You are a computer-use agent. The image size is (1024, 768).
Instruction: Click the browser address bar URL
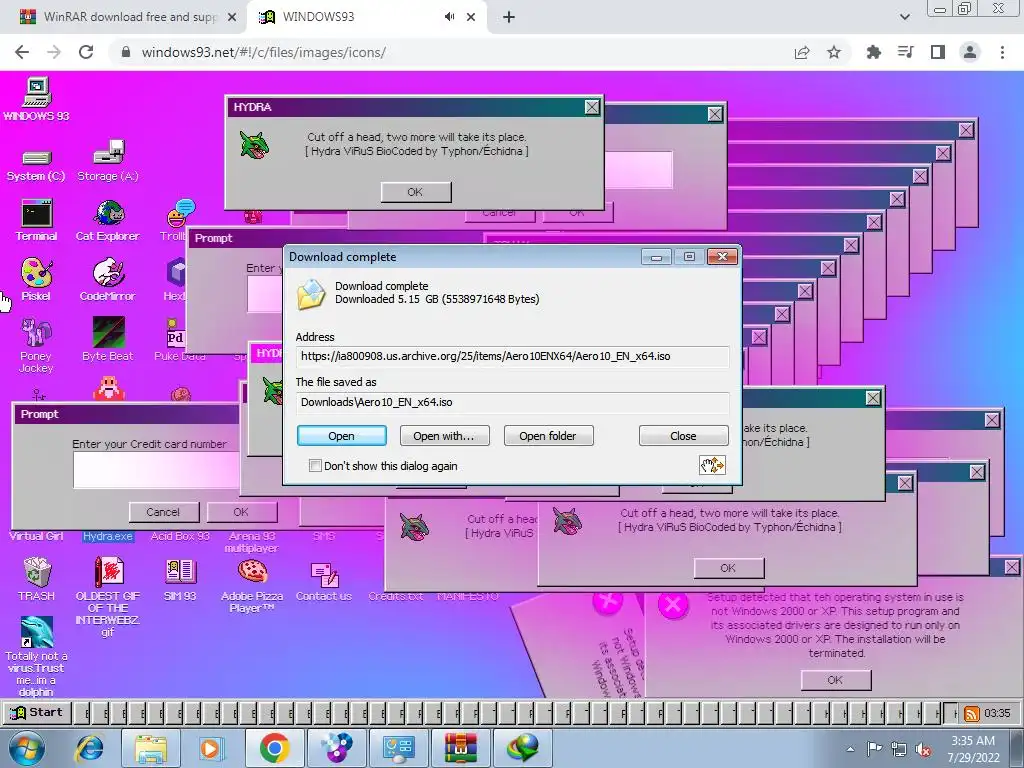[x=264, y=52]
